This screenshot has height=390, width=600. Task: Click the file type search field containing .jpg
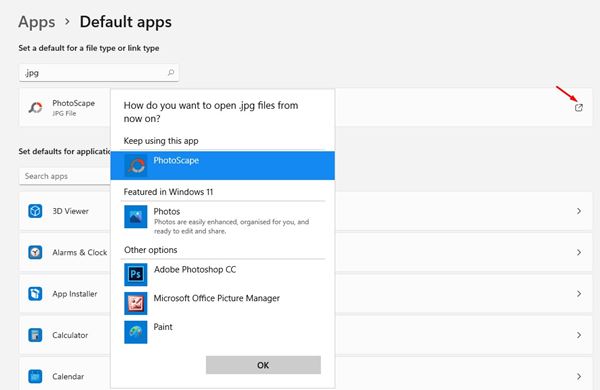99,73
